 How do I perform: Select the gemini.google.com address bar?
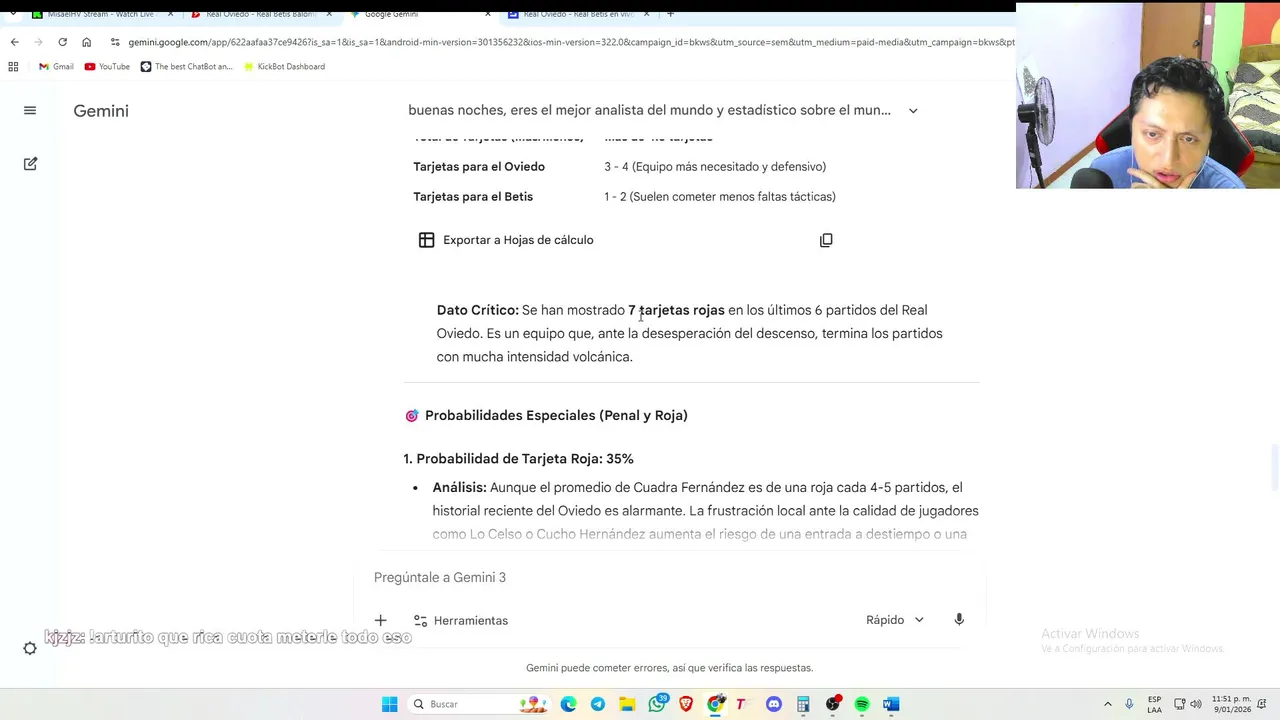tap(570, 42)
